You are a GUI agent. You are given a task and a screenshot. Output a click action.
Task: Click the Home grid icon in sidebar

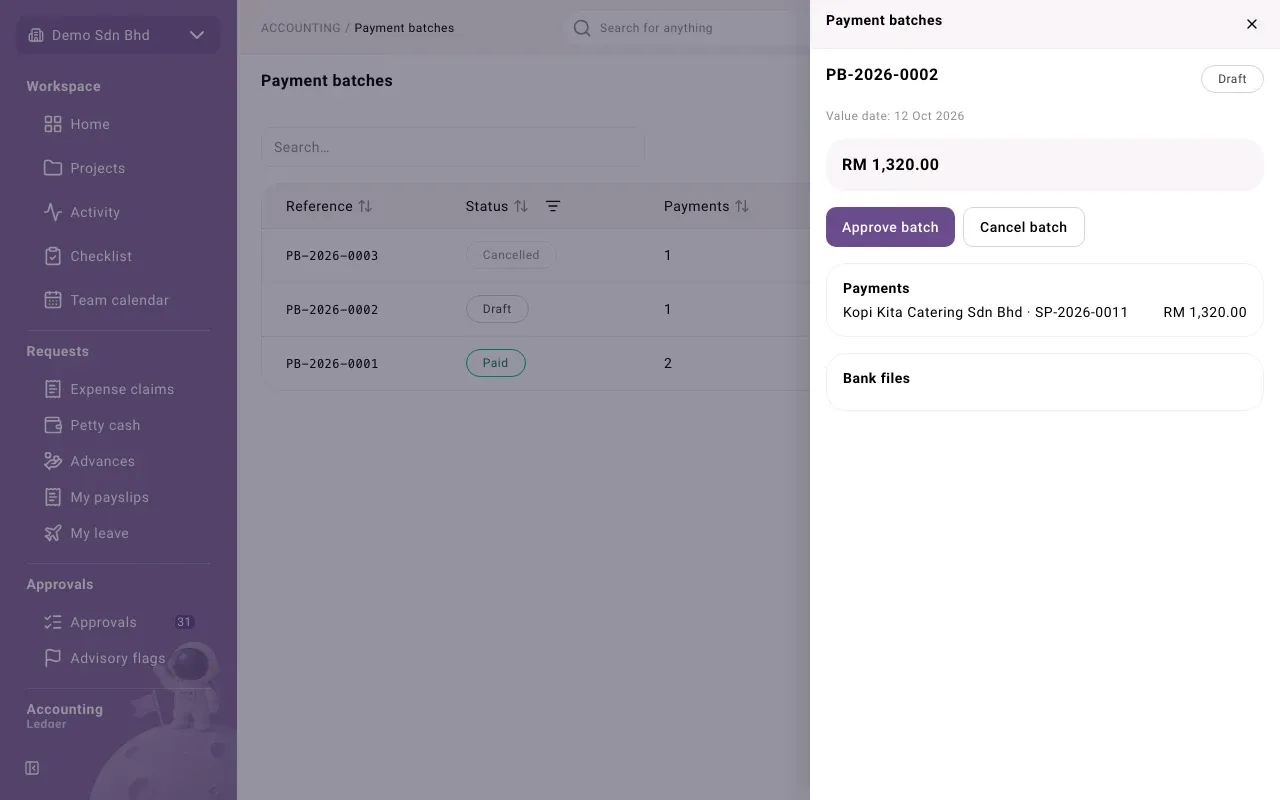tap(53, 124)
